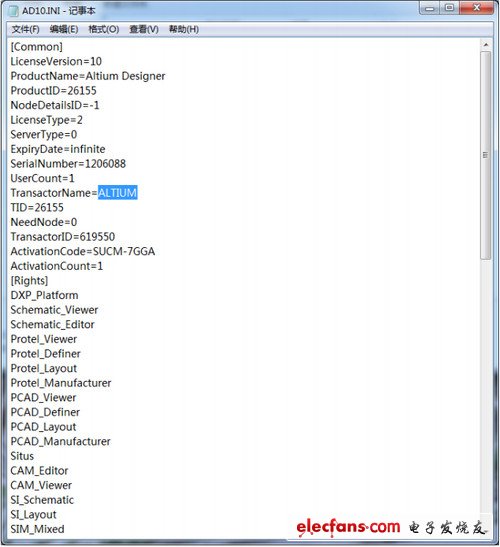Click the ActivationCode=SUCM-7GGA line
The height and width of the screenshot is (547, 500).
[x=83, y=252]
